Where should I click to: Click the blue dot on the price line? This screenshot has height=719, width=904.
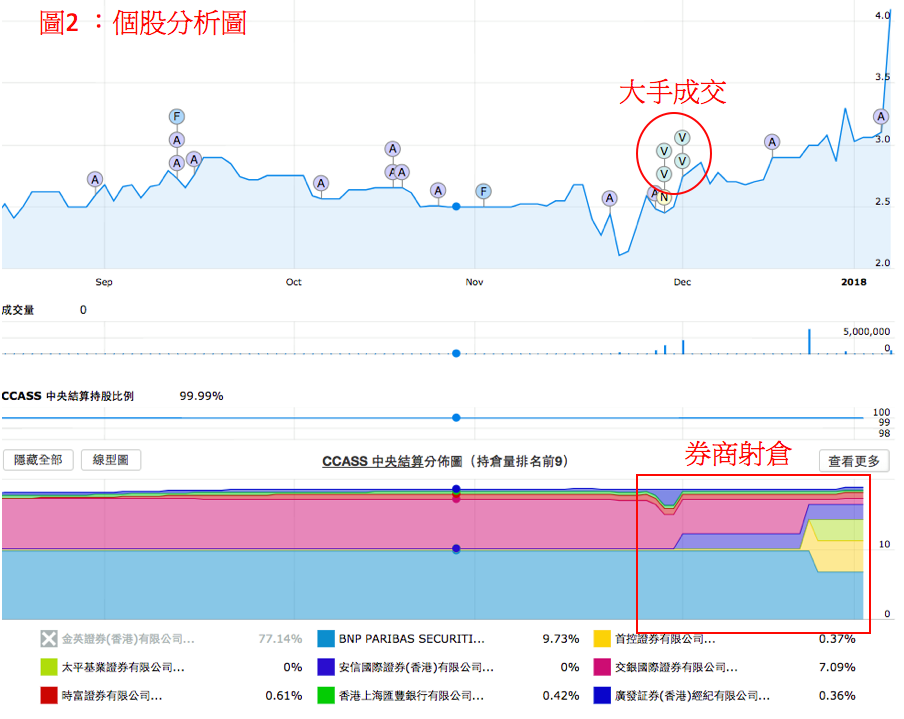[456, 206]
